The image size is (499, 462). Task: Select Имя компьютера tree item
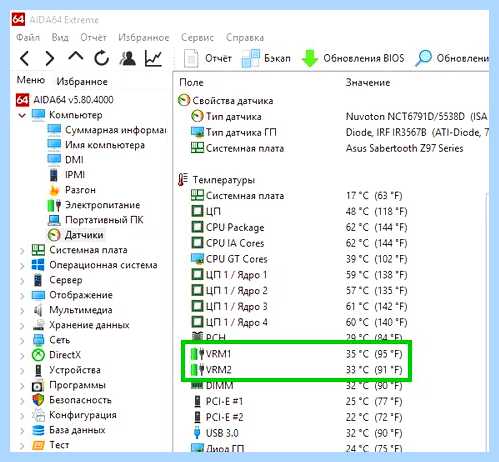coord(96,145)
